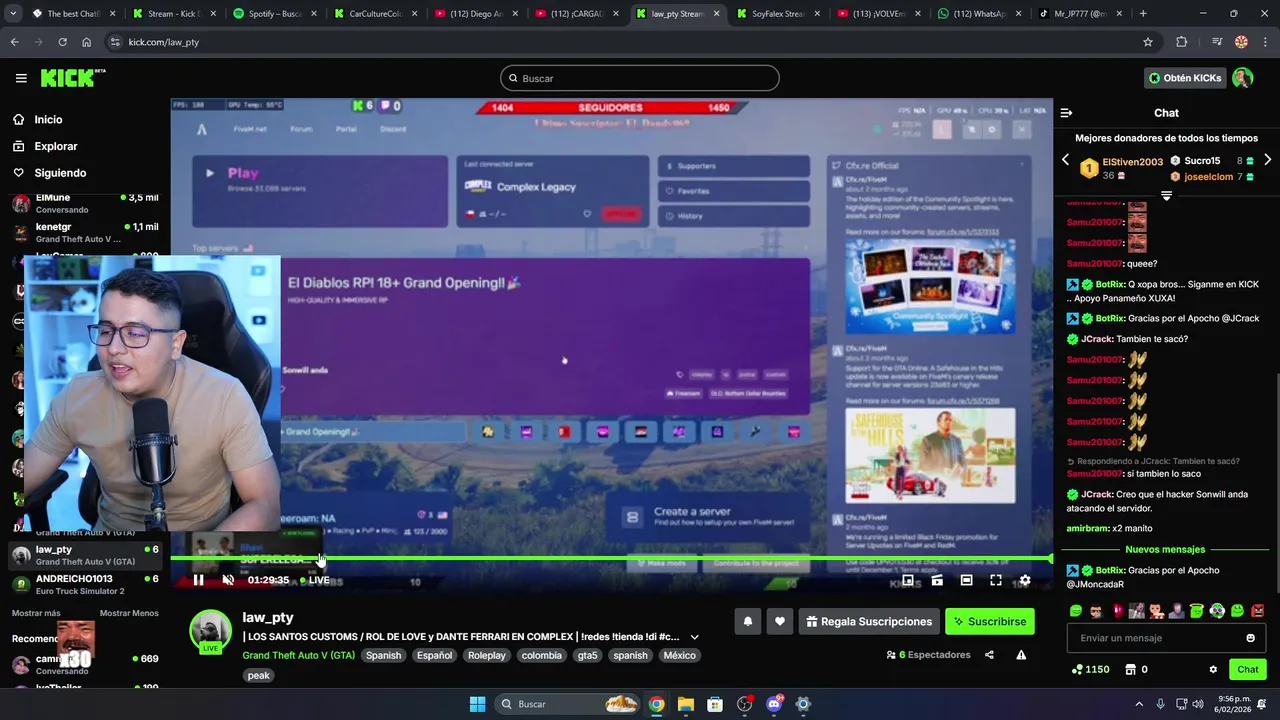The height and width of the screenshot is (720, 1280).
Task: Switch to CarCultureColombia browser tab
Action: (374, 14)
